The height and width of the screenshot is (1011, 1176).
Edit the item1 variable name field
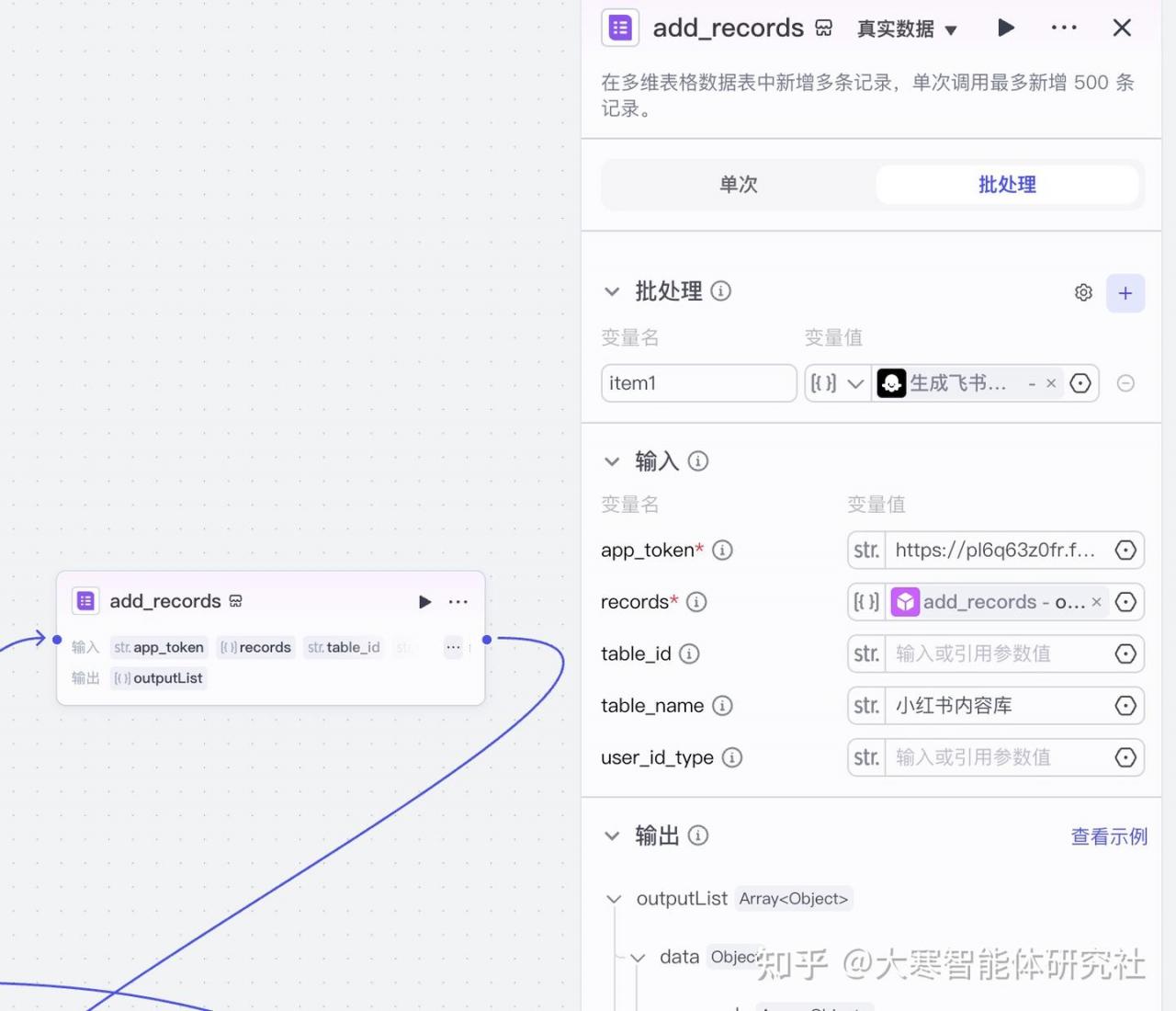698,383
